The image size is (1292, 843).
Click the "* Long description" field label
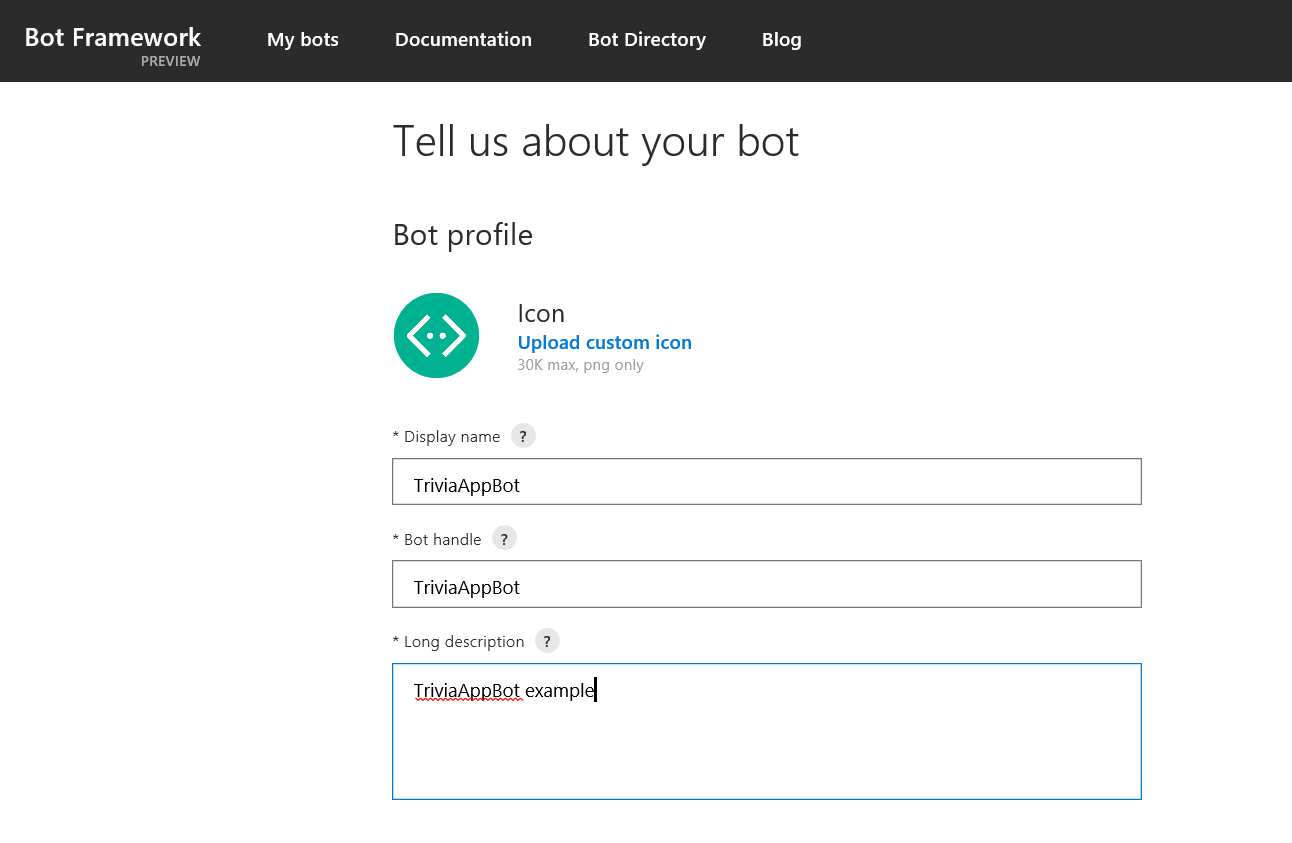tap(458, 642)
